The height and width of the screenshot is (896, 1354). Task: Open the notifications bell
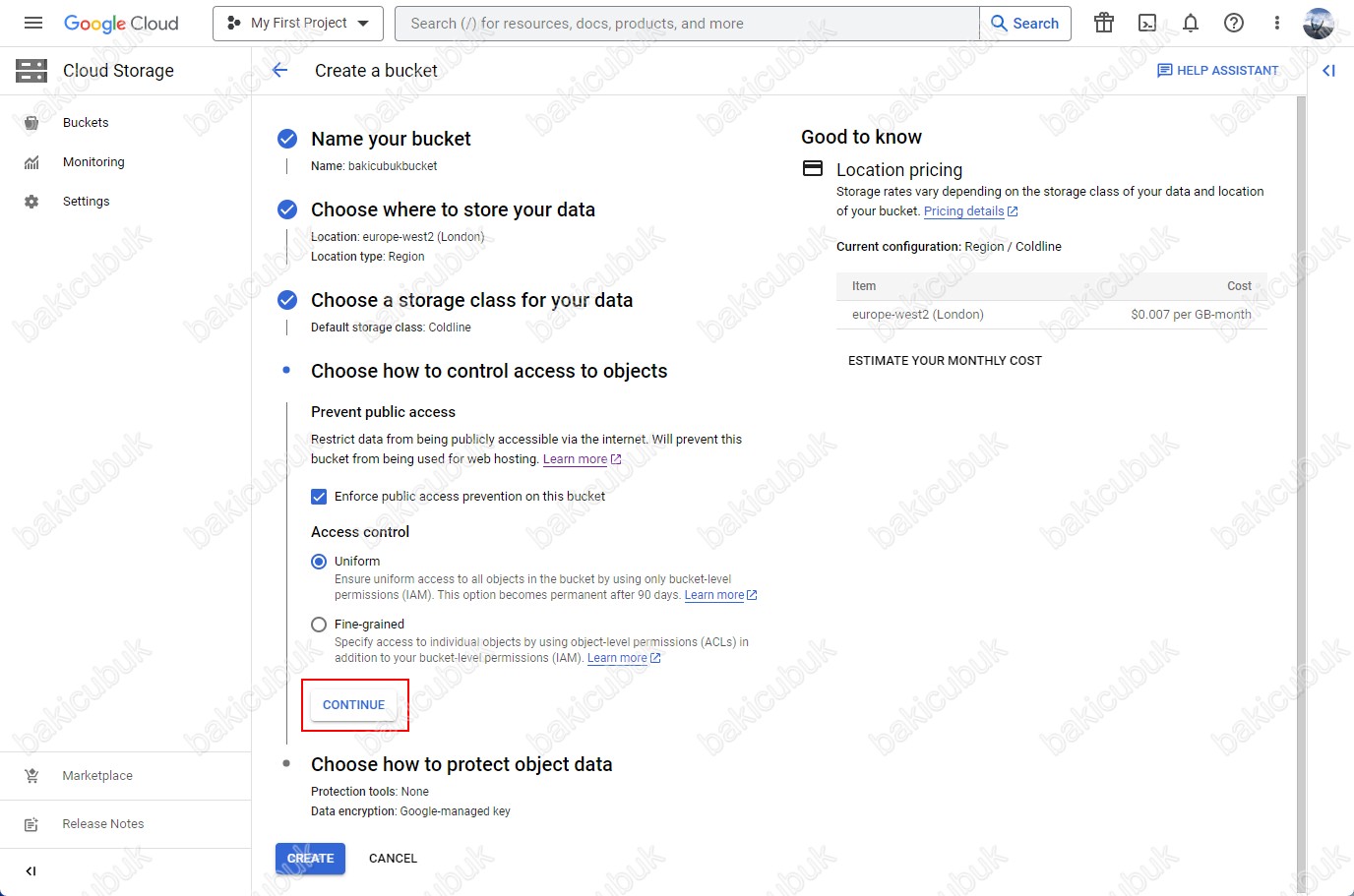coord(1191,23)
